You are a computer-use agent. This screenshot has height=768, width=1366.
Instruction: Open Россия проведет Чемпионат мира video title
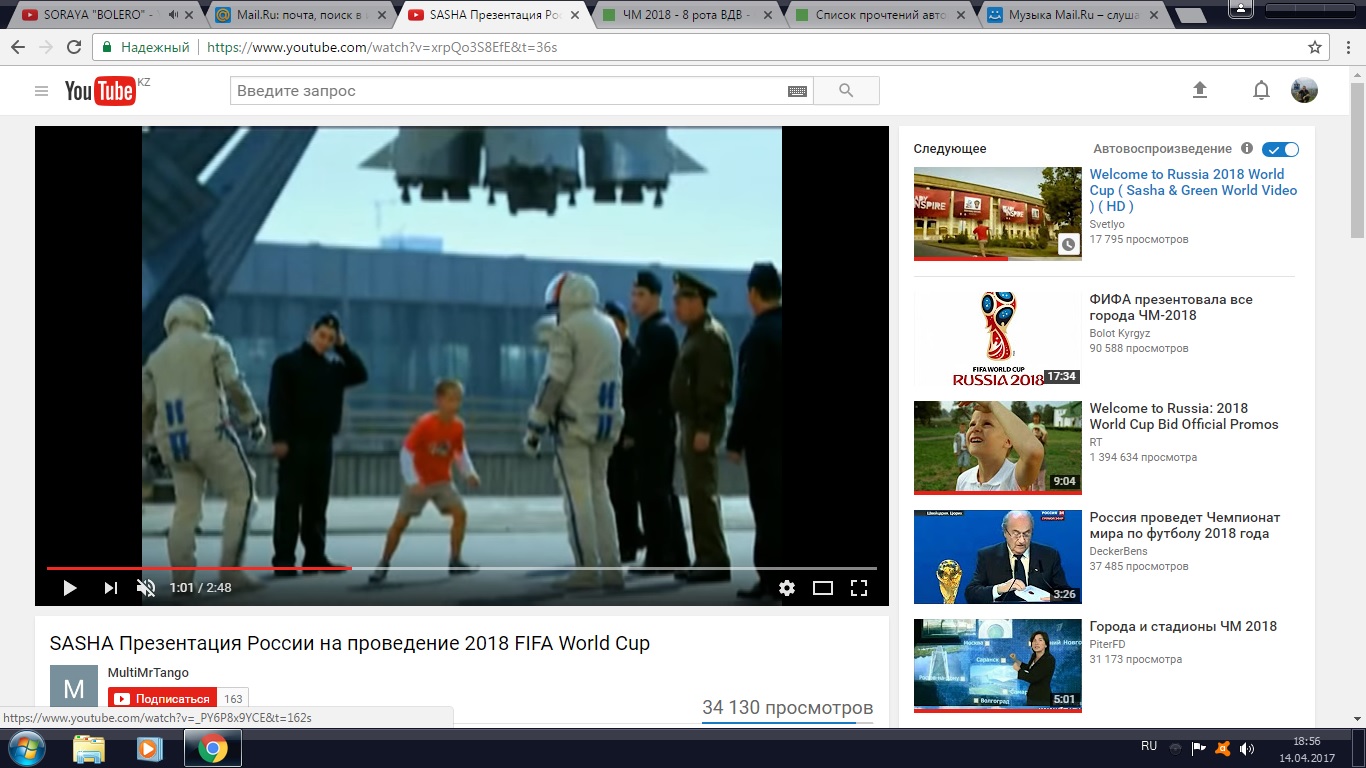(x=1185, y=525)
